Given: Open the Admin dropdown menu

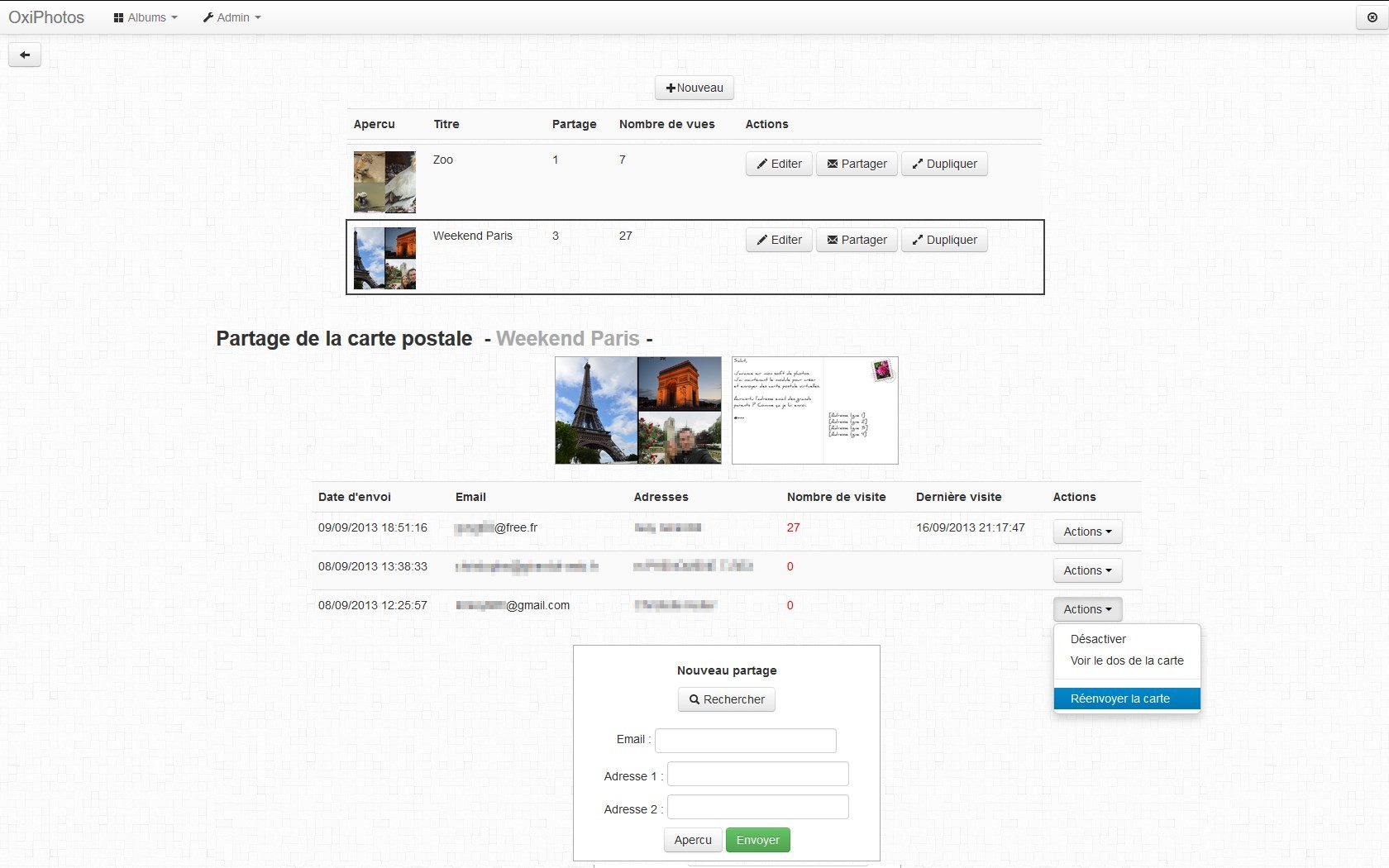Looking at the screenshot, I should coord(231,17).
